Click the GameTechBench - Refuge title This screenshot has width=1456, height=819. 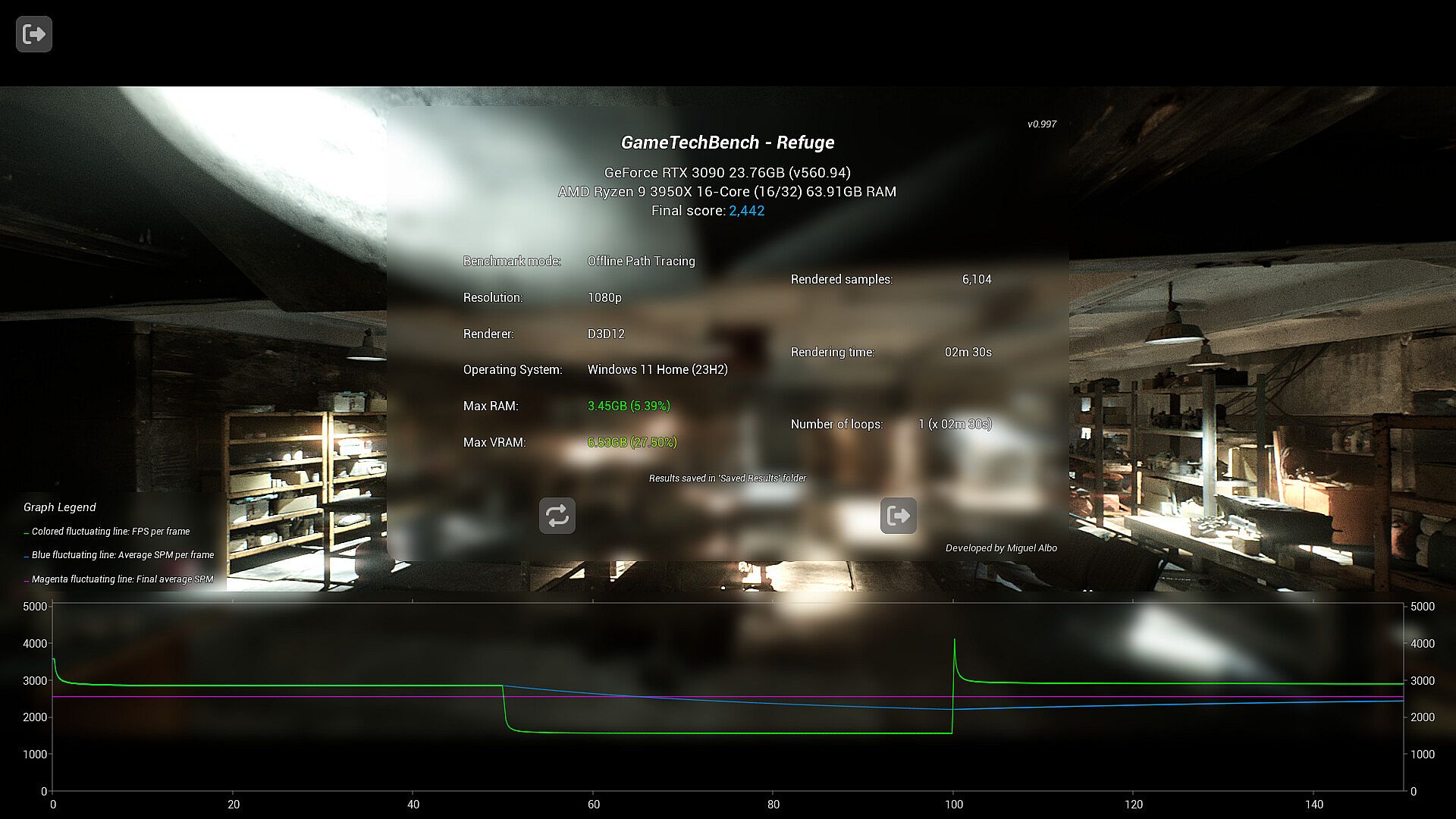pos(727,143)
